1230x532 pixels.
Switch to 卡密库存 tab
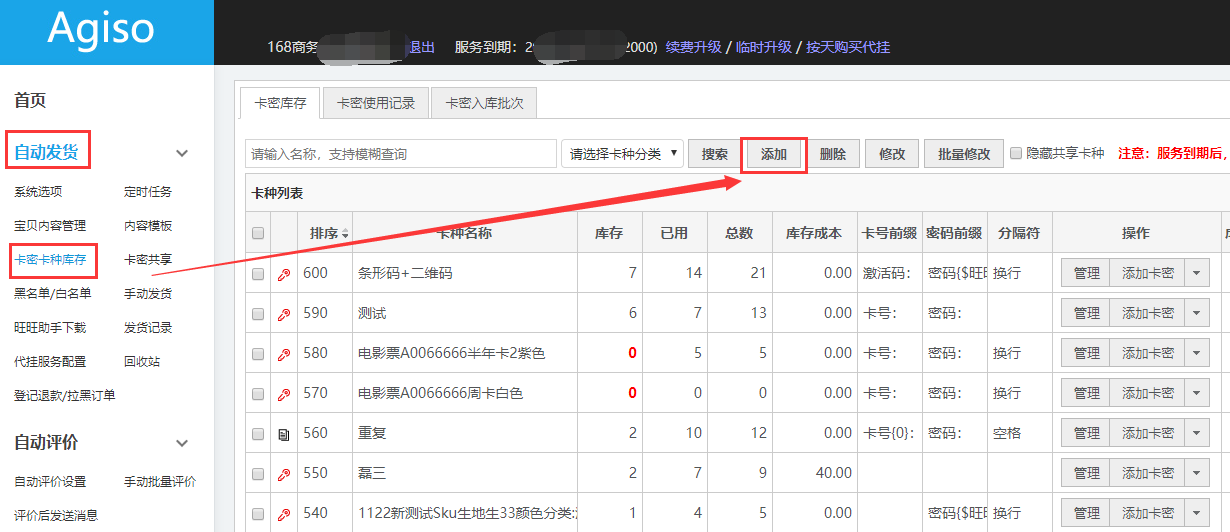pyautogui.click(x=280, y=103)
